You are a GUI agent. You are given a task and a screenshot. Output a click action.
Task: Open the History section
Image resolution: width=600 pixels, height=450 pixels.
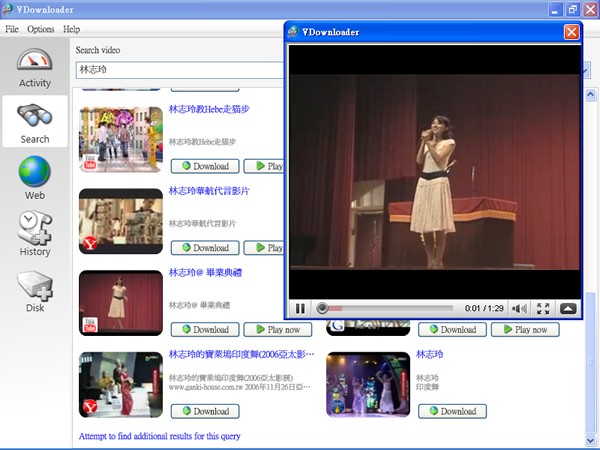click(35, 234)
